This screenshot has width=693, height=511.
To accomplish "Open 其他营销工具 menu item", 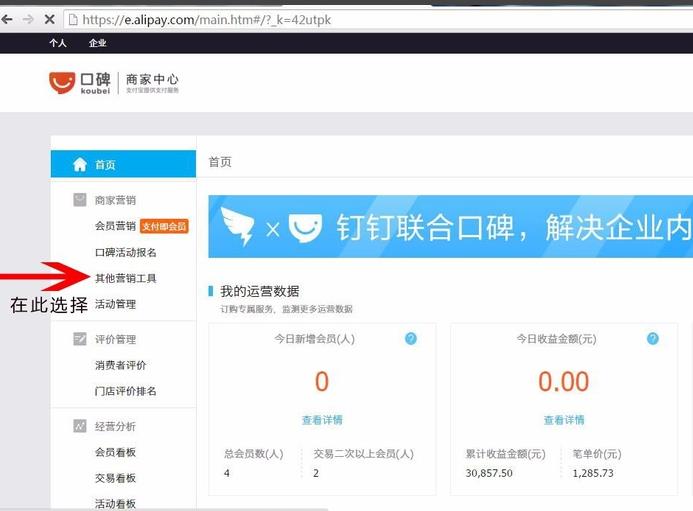I will click(x=126, y=278).
